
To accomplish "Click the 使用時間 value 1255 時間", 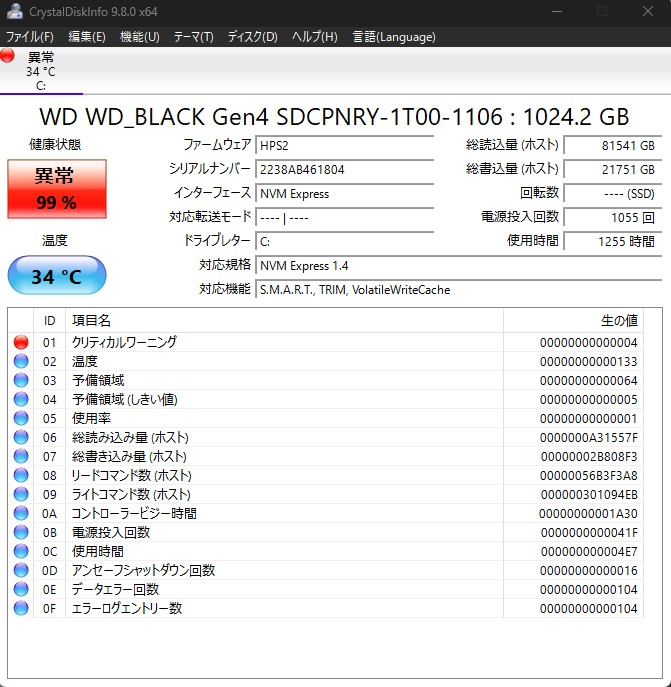I will coord(612,241).
